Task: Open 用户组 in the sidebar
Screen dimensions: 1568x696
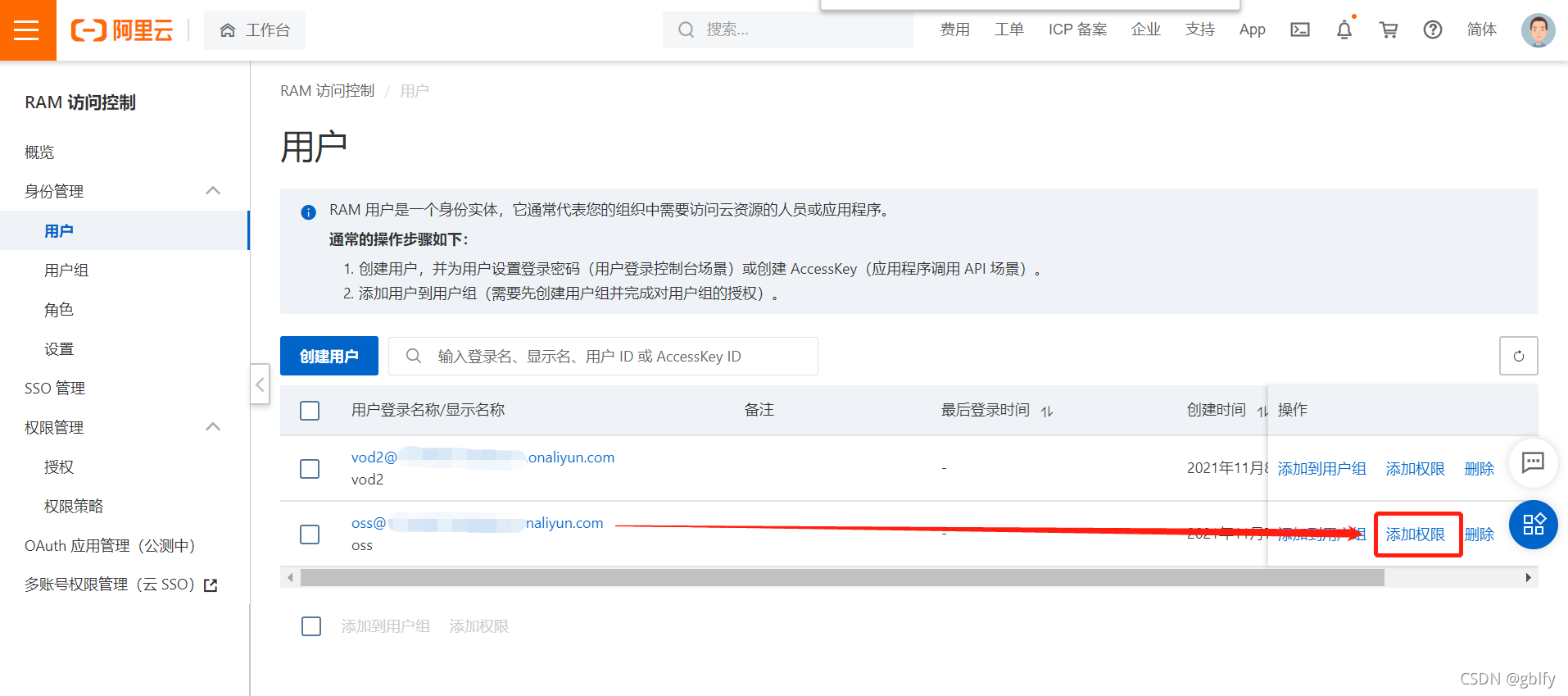Action: click(66, 271)
